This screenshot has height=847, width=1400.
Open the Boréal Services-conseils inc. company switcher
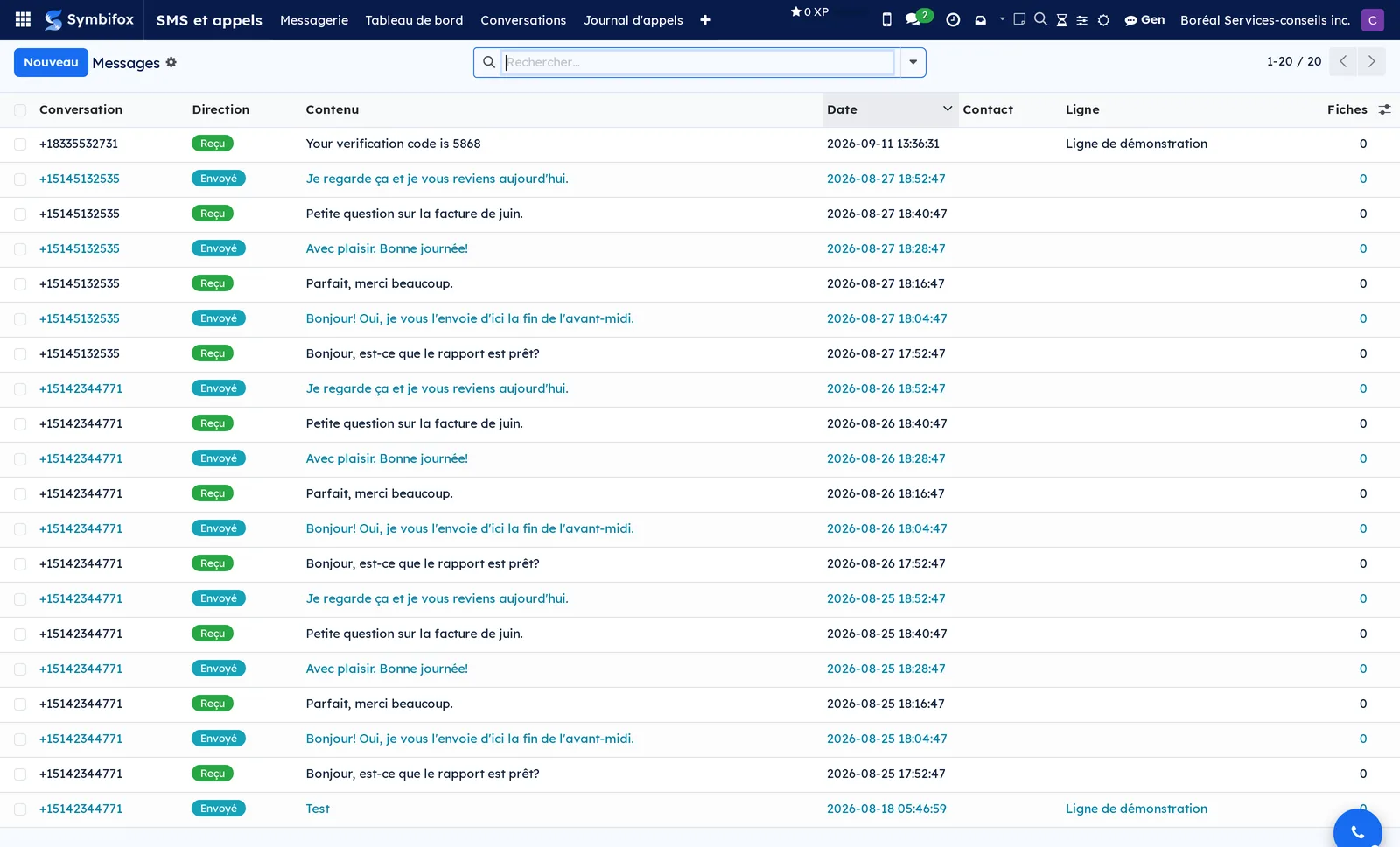pos(1265,20)
